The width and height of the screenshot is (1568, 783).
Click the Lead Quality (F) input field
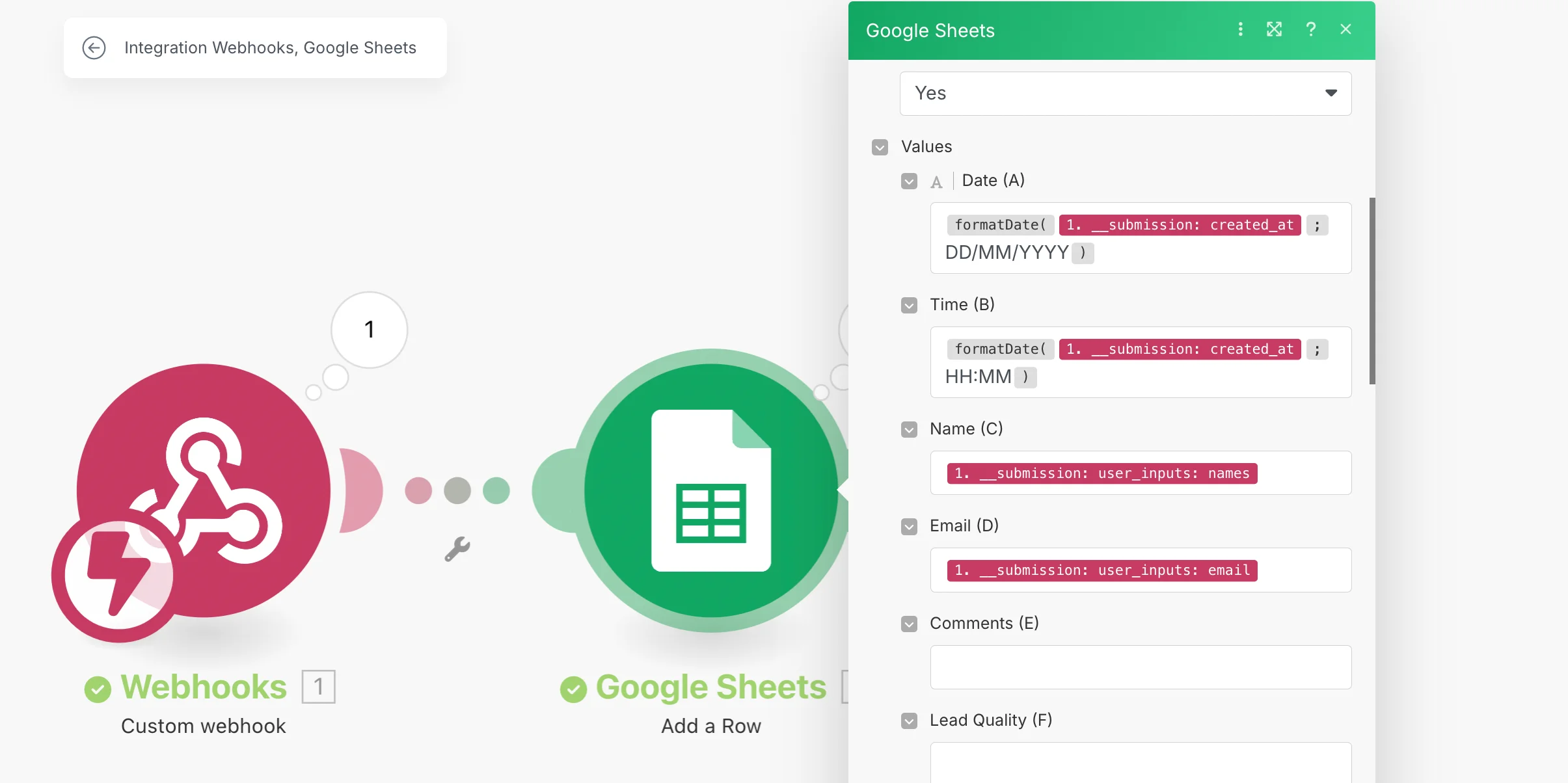1141,762
